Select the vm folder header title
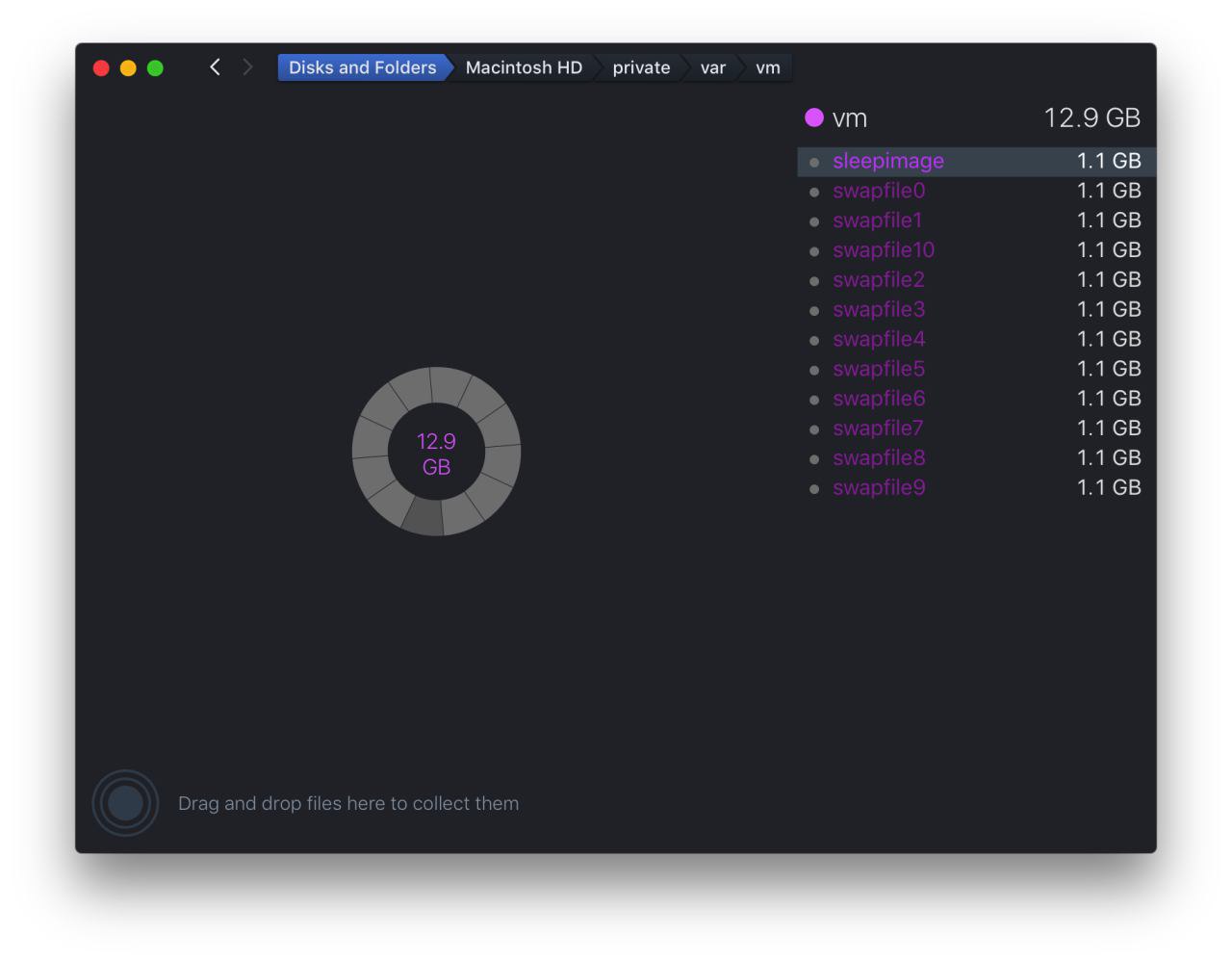 coord(850,118)
